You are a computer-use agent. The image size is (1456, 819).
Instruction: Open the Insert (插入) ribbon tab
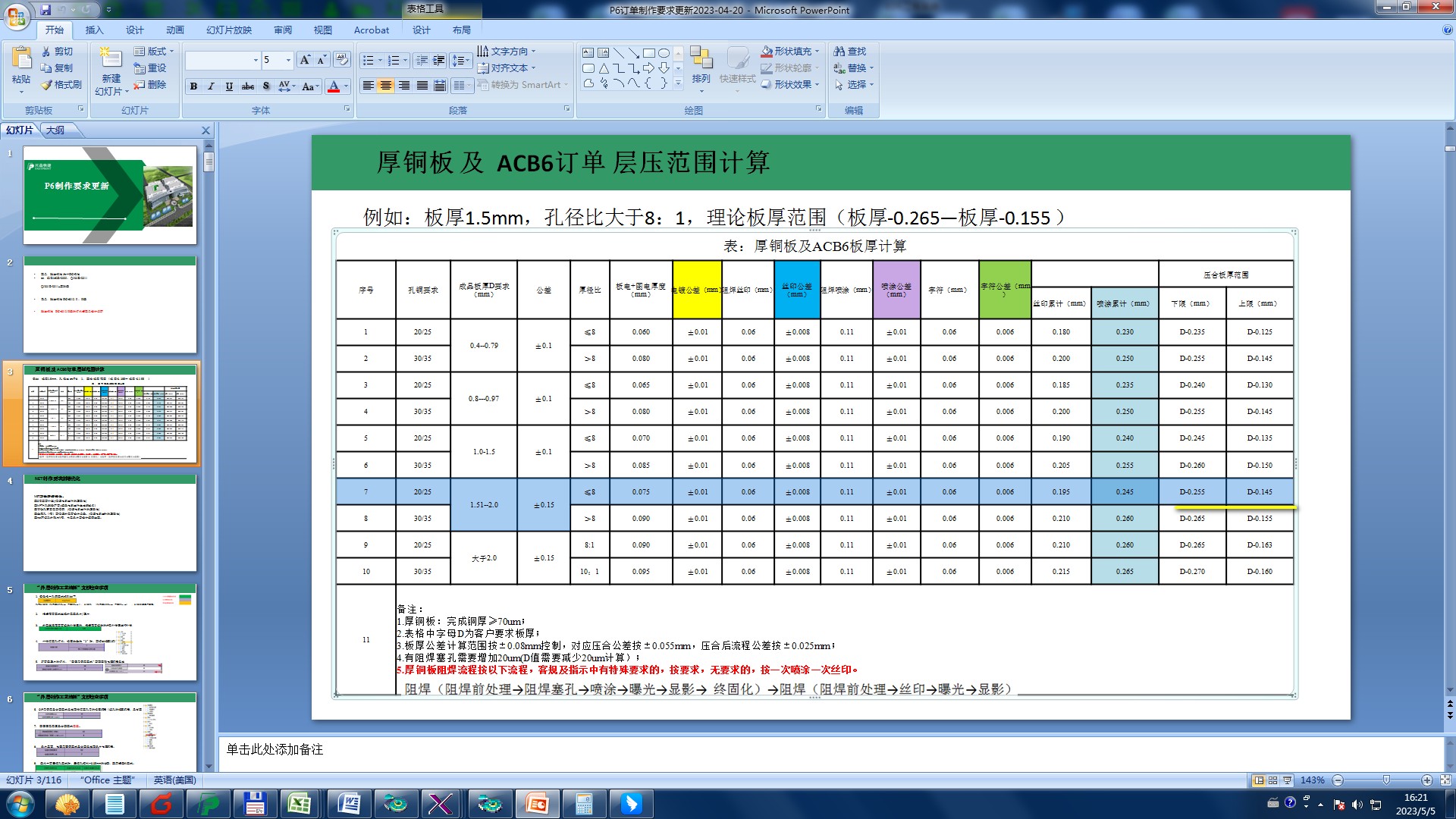(94, 30)
